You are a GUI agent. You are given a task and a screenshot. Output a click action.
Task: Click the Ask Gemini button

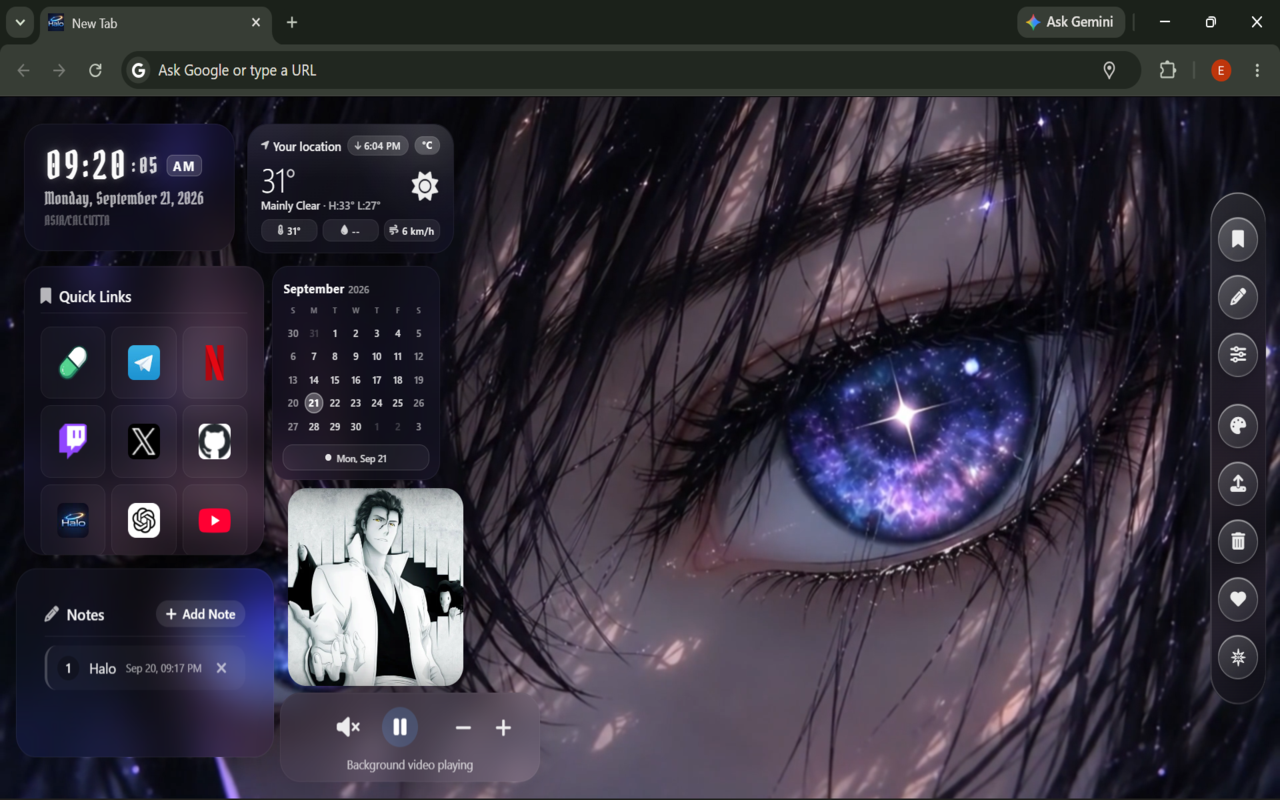pyautogui.click(x=1071, y=22)
